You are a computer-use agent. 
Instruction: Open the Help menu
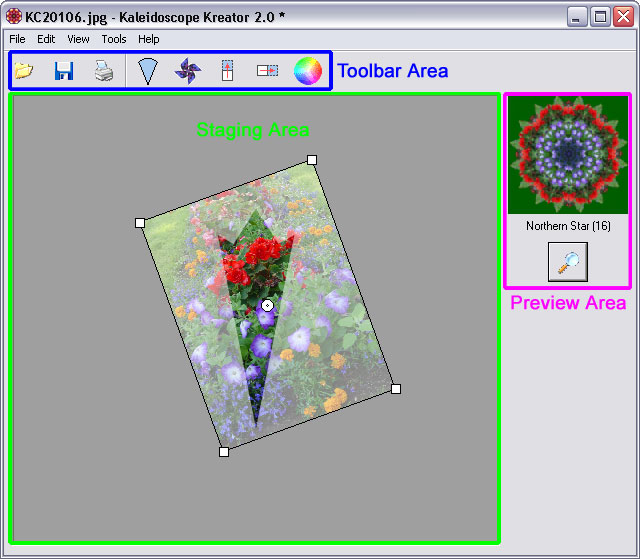point(149,39)
